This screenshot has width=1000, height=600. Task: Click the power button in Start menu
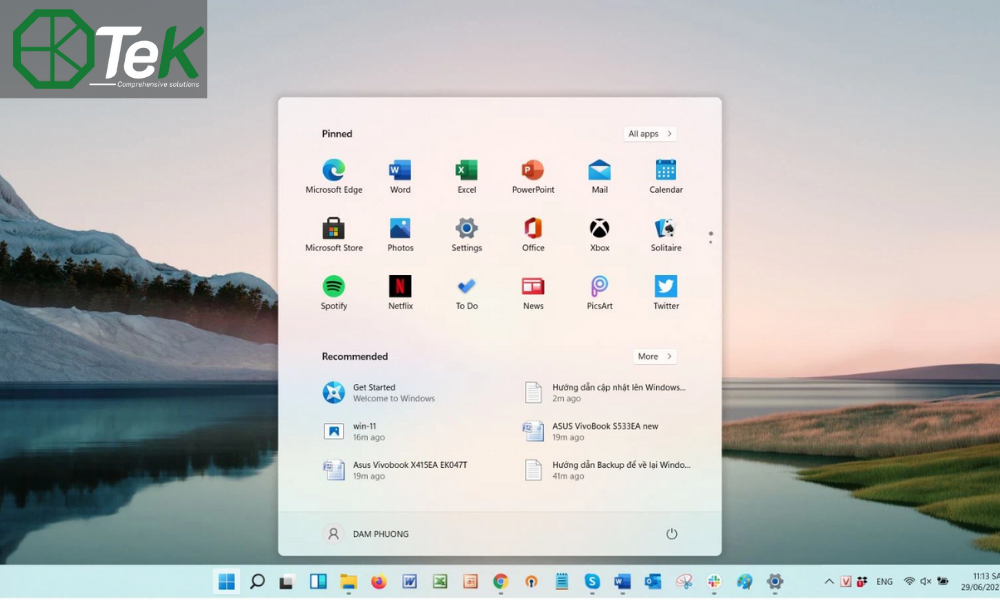coord(671,534)
